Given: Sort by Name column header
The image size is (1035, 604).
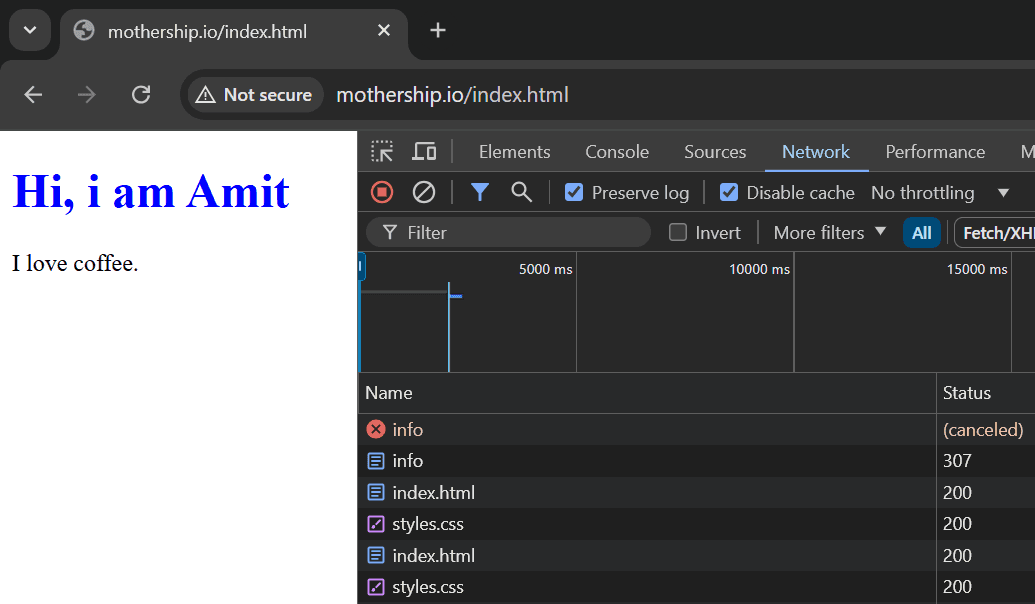Looking at the screenshot, I should tap(648, 393).
